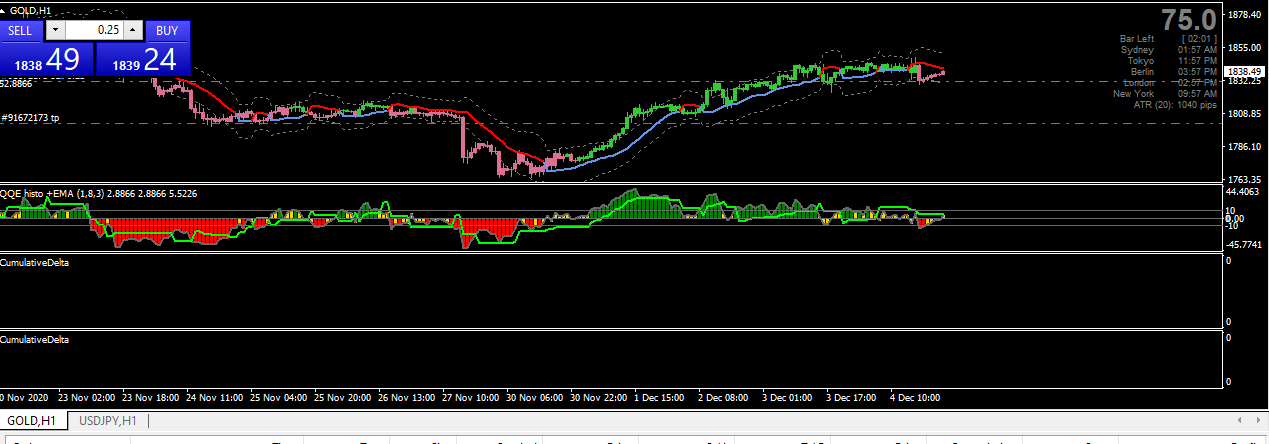1269x444 pixels.
Task: Click the 1838.49 sell price tile
Action: pyautogui.click(x=47, y=59)
